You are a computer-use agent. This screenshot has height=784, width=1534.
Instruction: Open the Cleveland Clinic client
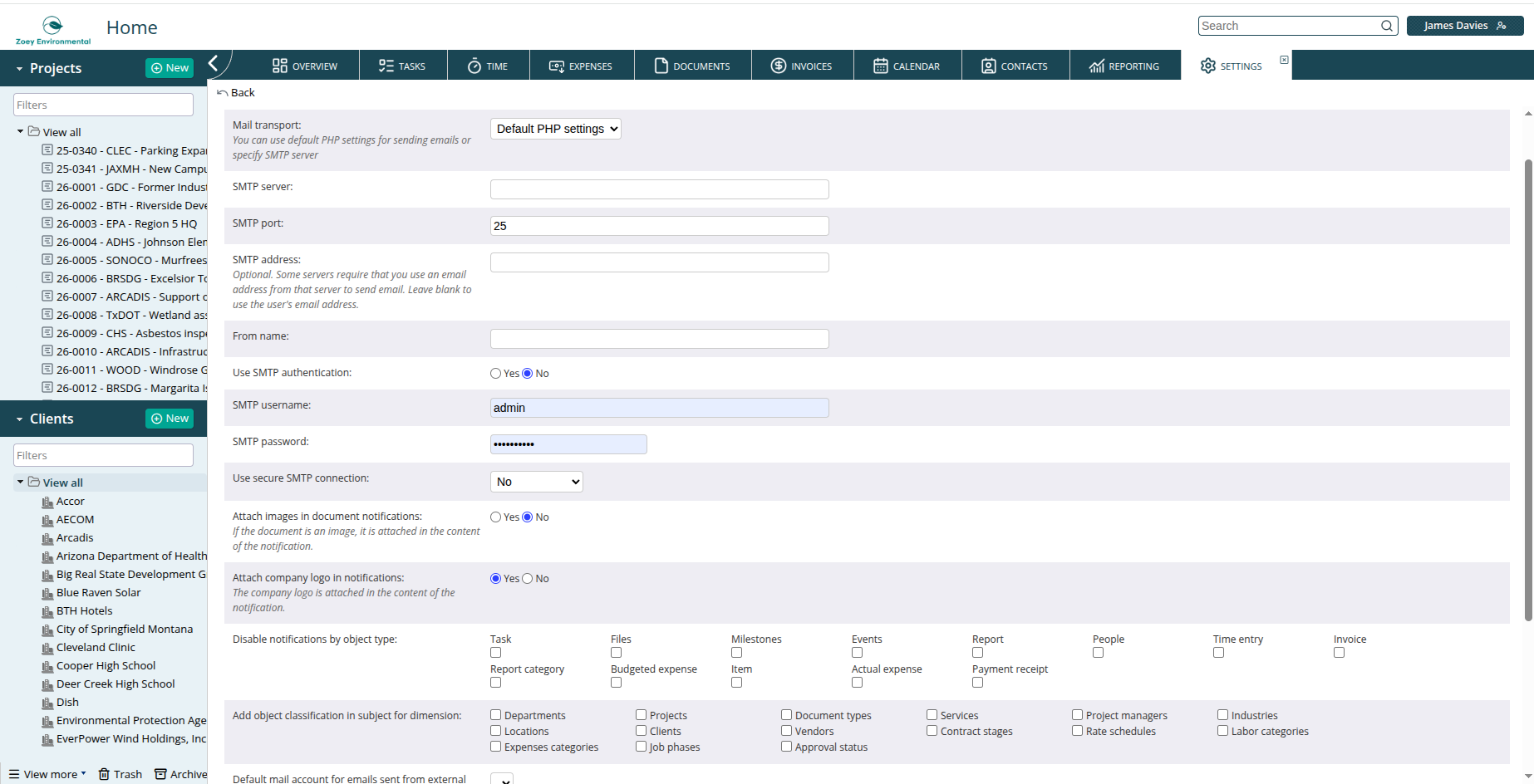coord(88,648)
